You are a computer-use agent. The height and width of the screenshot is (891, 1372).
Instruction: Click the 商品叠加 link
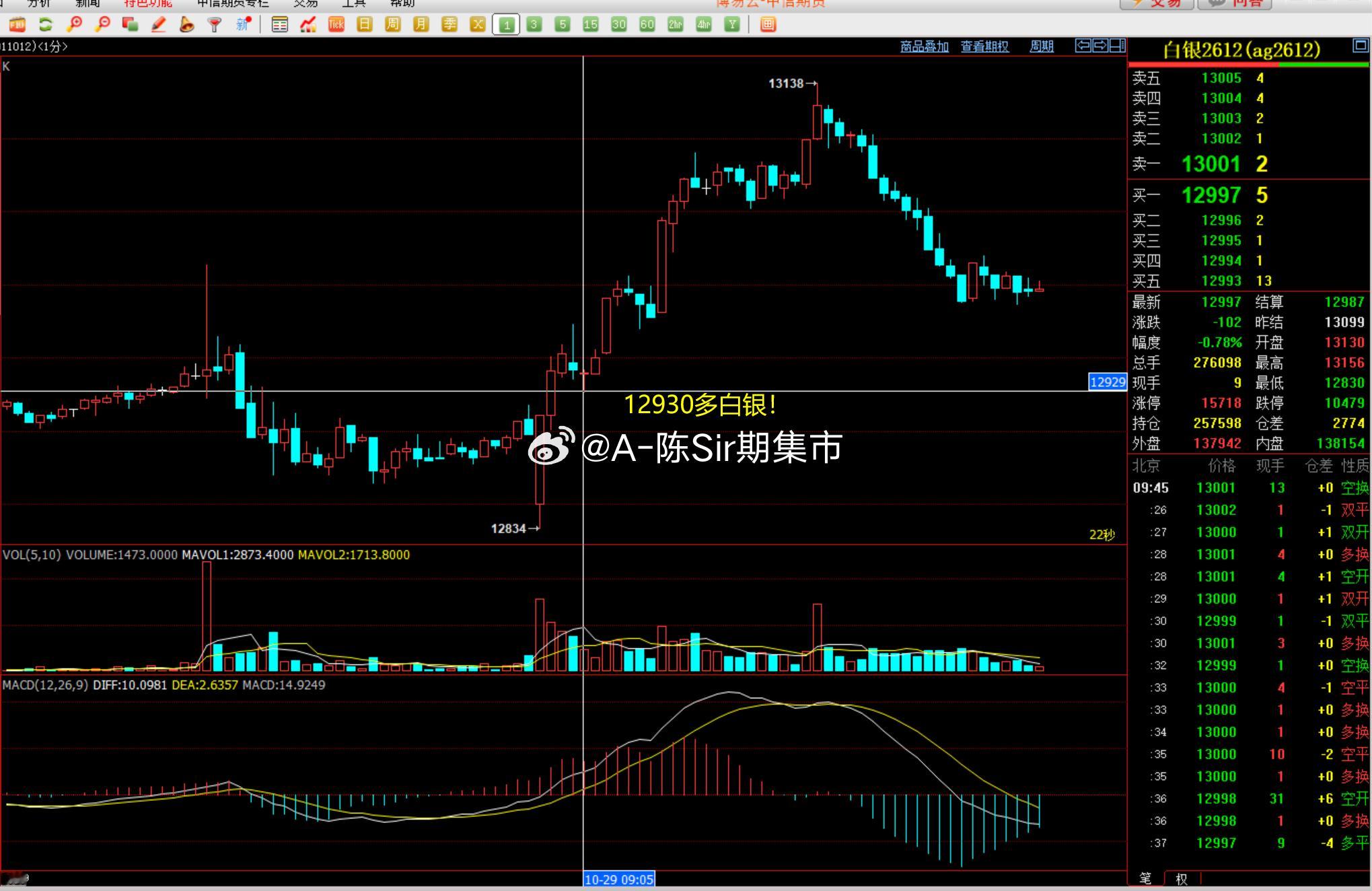925,46
